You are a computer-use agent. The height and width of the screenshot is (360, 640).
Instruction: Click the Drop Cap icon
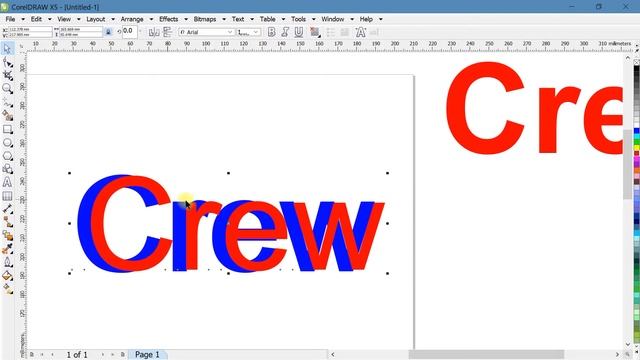tap(344, 32)
